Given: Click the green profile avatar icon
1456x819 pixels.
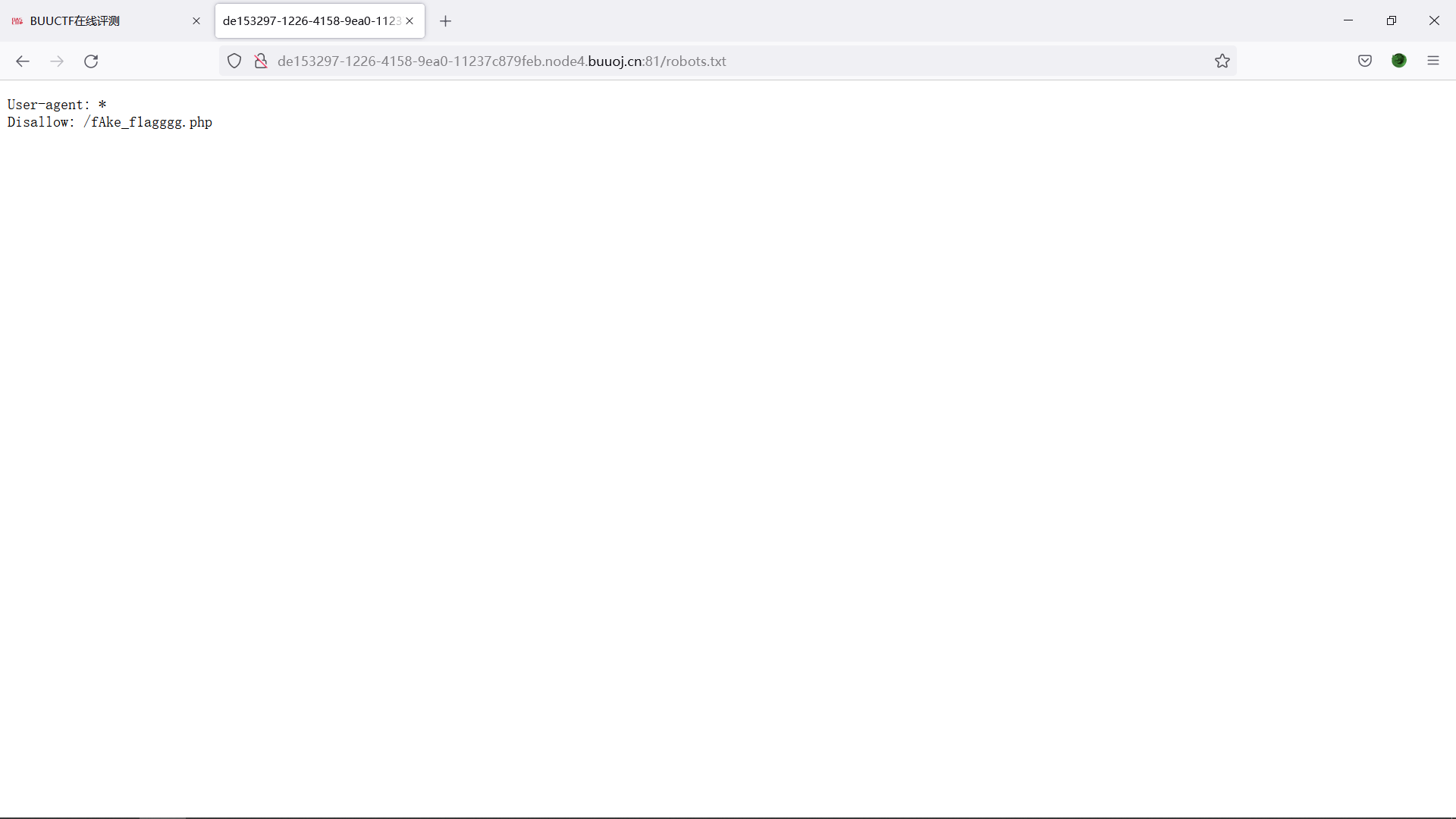Looking at the screenshot, I should [1399, 61].
